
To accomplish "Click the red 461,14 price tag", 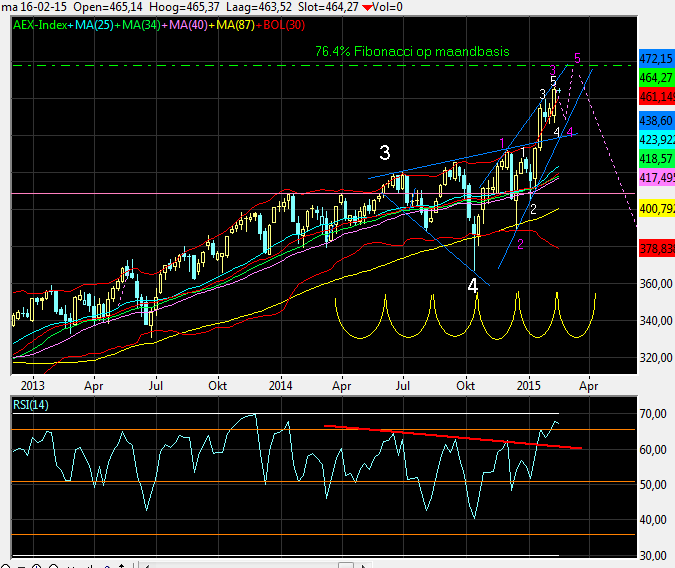I will pos(654,96).
